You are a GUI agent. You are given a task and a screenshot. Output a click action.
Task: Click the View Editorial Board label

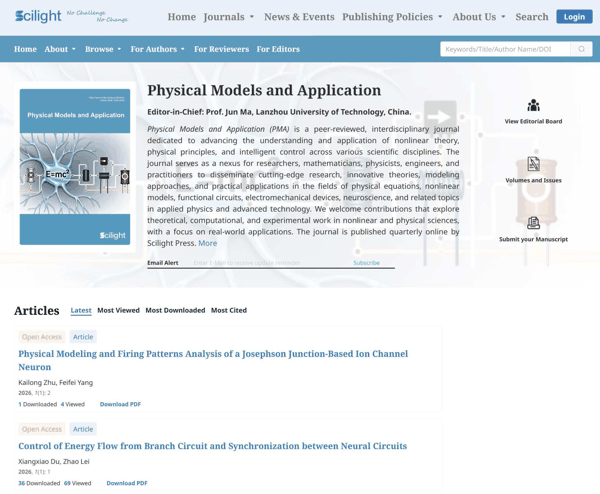[533, 121]
